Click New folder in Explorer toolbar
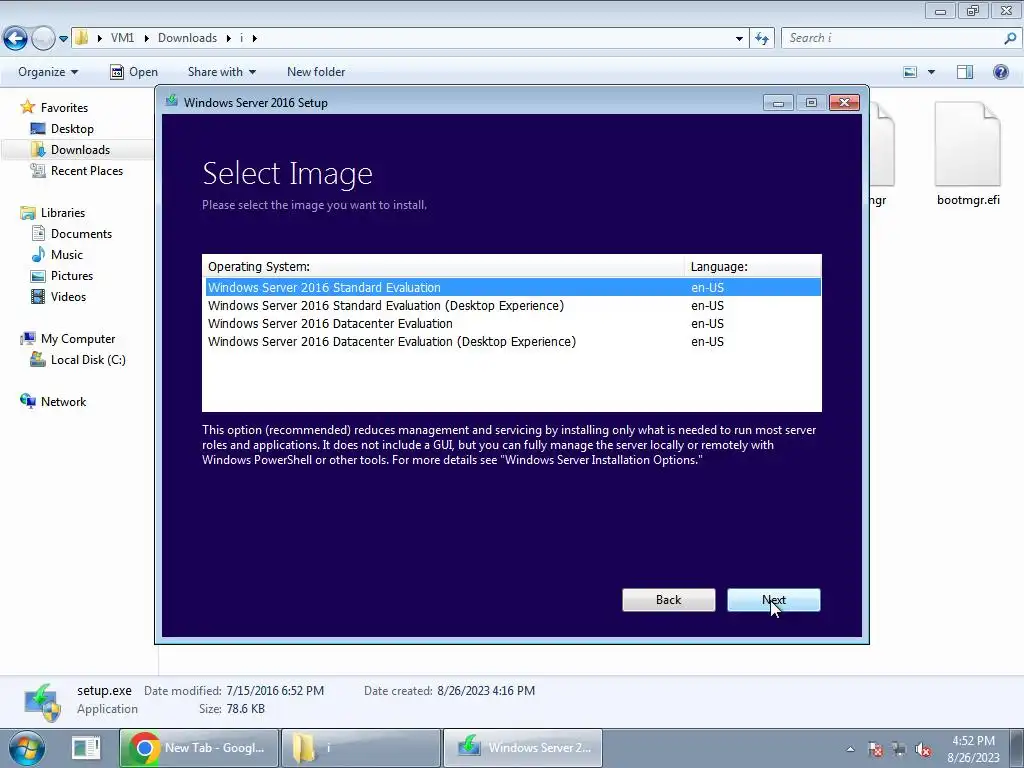This screenshot has width=1024, height=768. [x=316, y=72]
